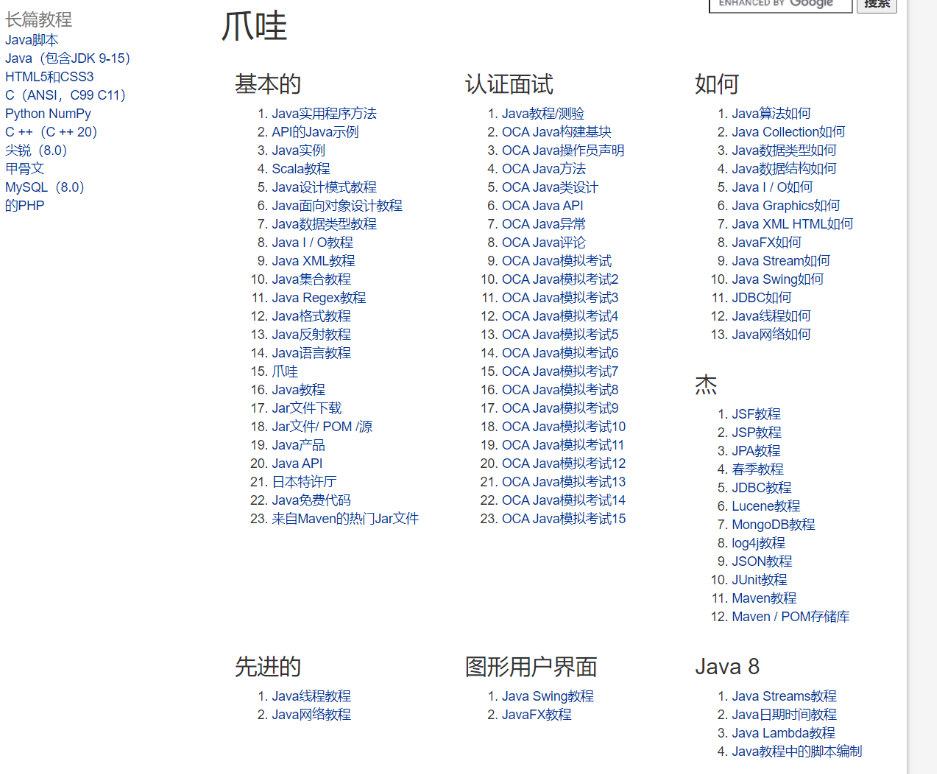Screen dimensions: 937x774
Task: Open Java教程/测验 link
Action: pyautogui.click(x=543, y=114)
